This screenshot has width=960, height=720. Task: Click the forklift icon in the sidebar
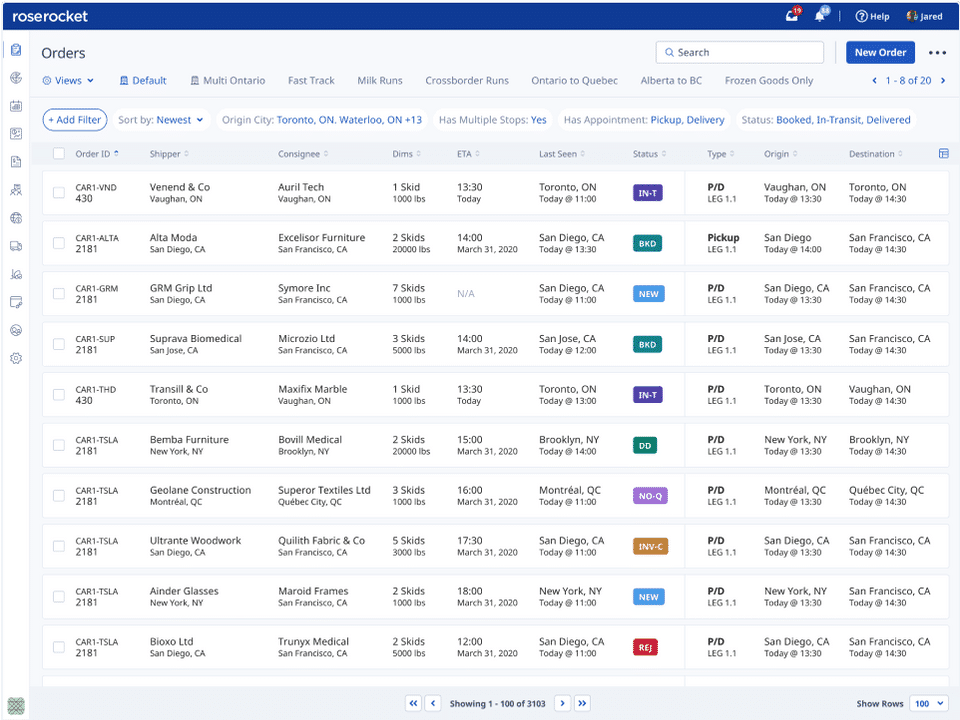click(x=16, y=274)
